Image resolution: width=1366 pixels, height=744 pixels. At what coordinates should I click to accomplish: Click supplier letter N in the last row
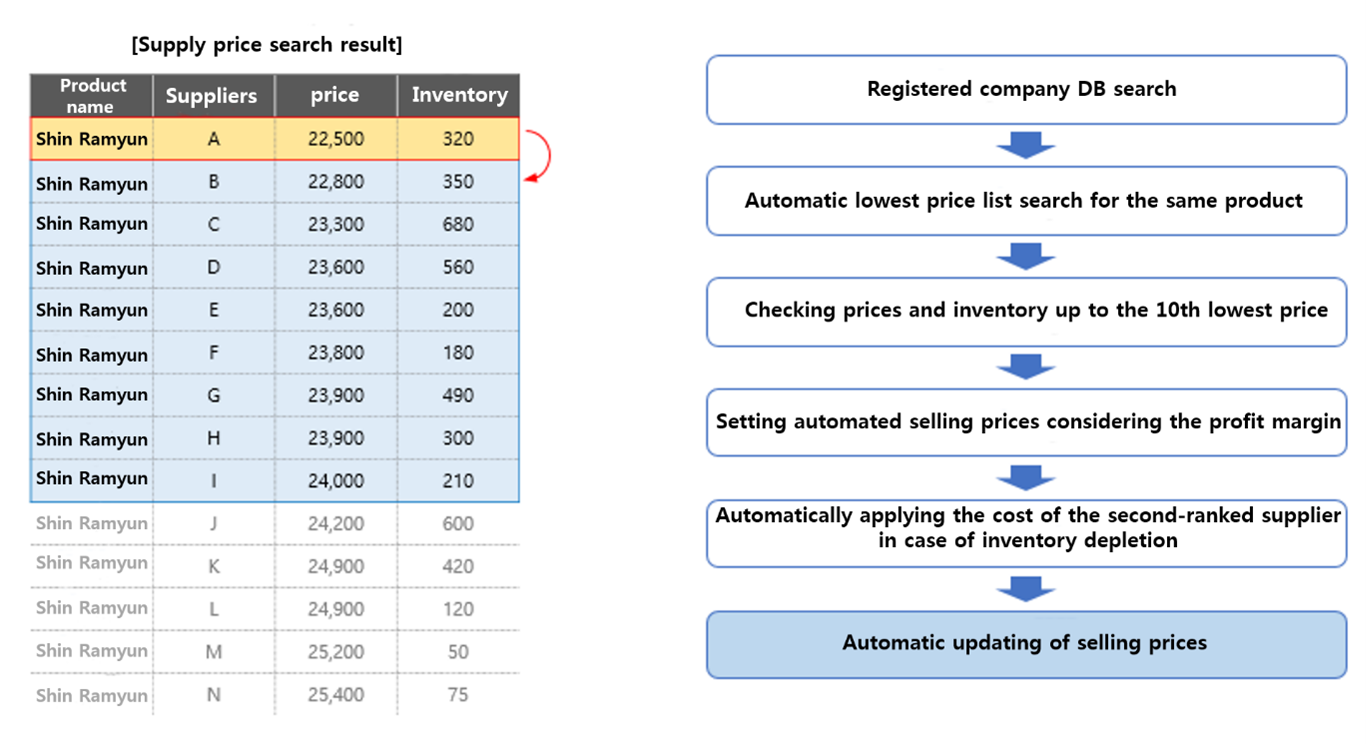pos(213,694)
